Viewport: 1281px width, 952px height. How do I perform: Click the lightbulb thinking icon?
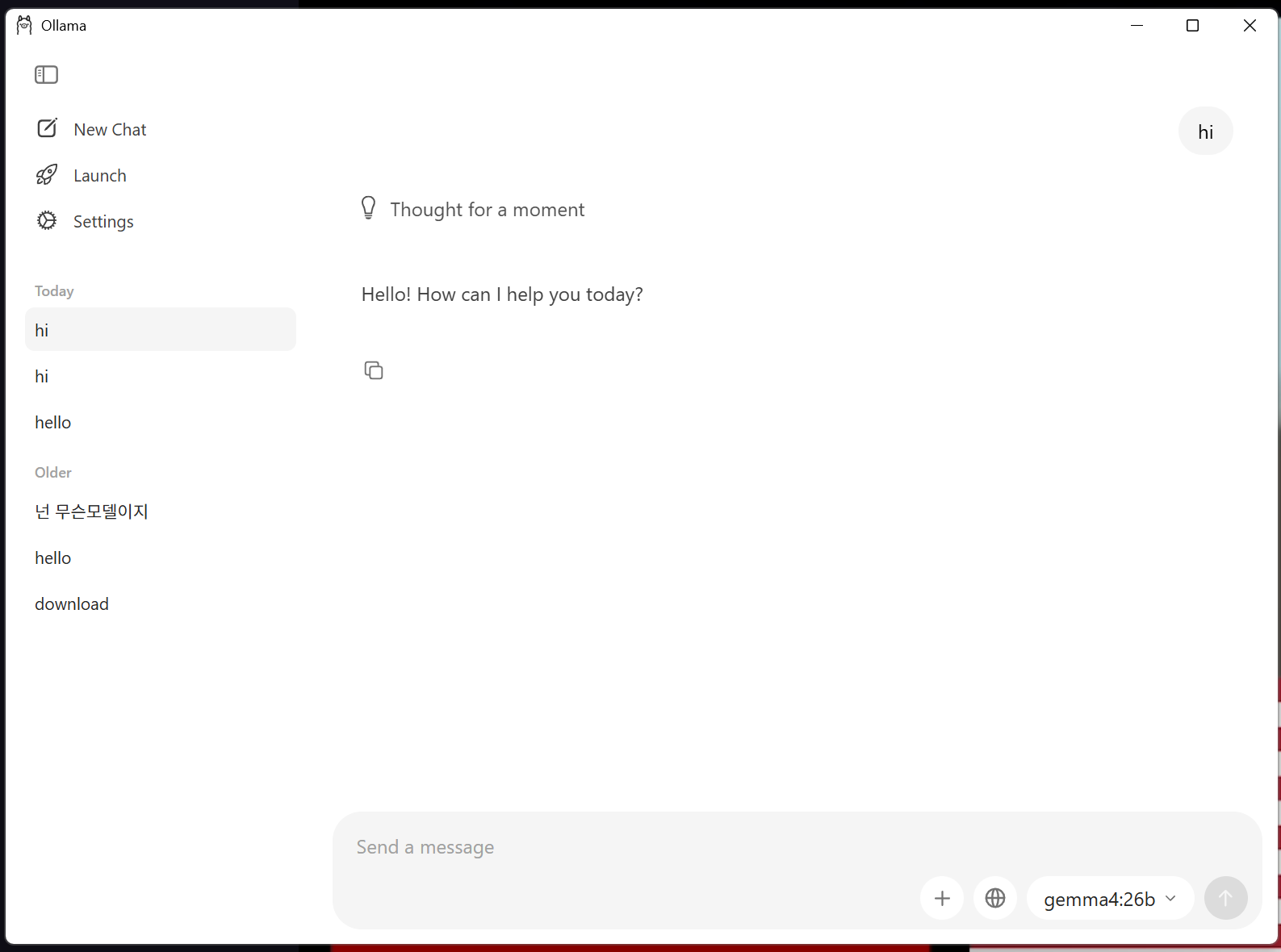368,208
